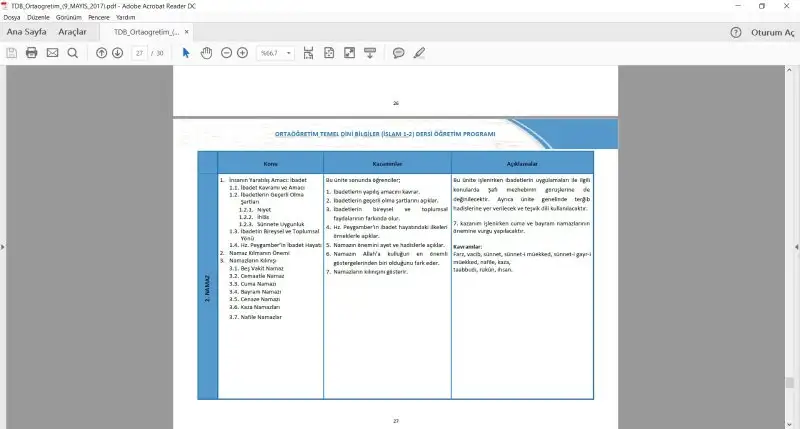Viewport: 800px width, 429px height.
Task: Click the Fit one full page icon
Action: [x=329, y=53]
